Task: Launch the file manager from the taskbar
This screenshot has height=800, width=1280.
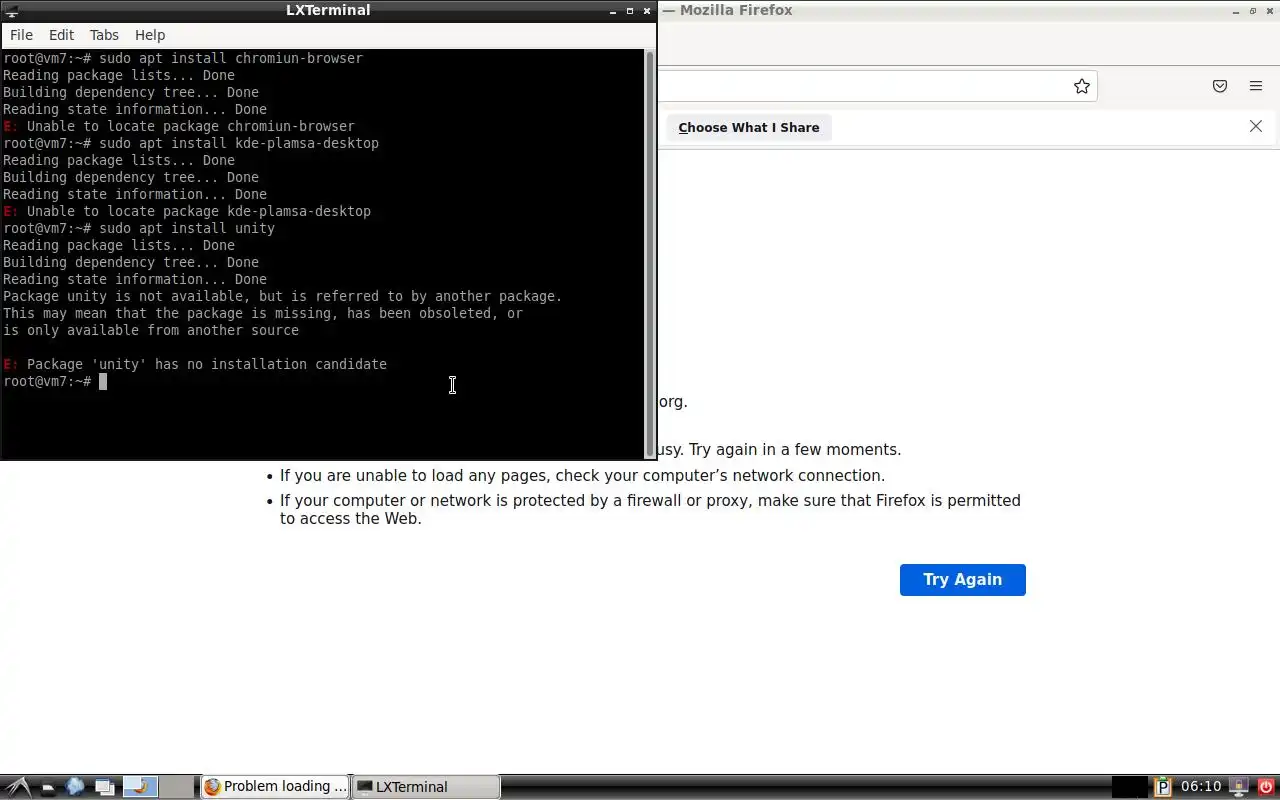Action: (48, 787)
